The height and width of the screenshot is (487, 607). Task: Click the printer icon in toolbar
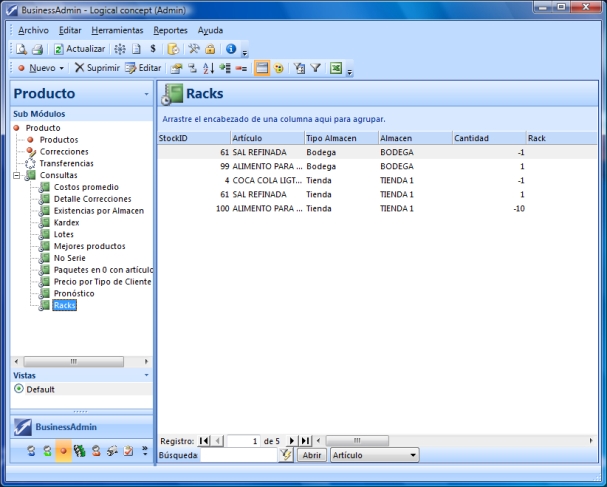point(37,48)
